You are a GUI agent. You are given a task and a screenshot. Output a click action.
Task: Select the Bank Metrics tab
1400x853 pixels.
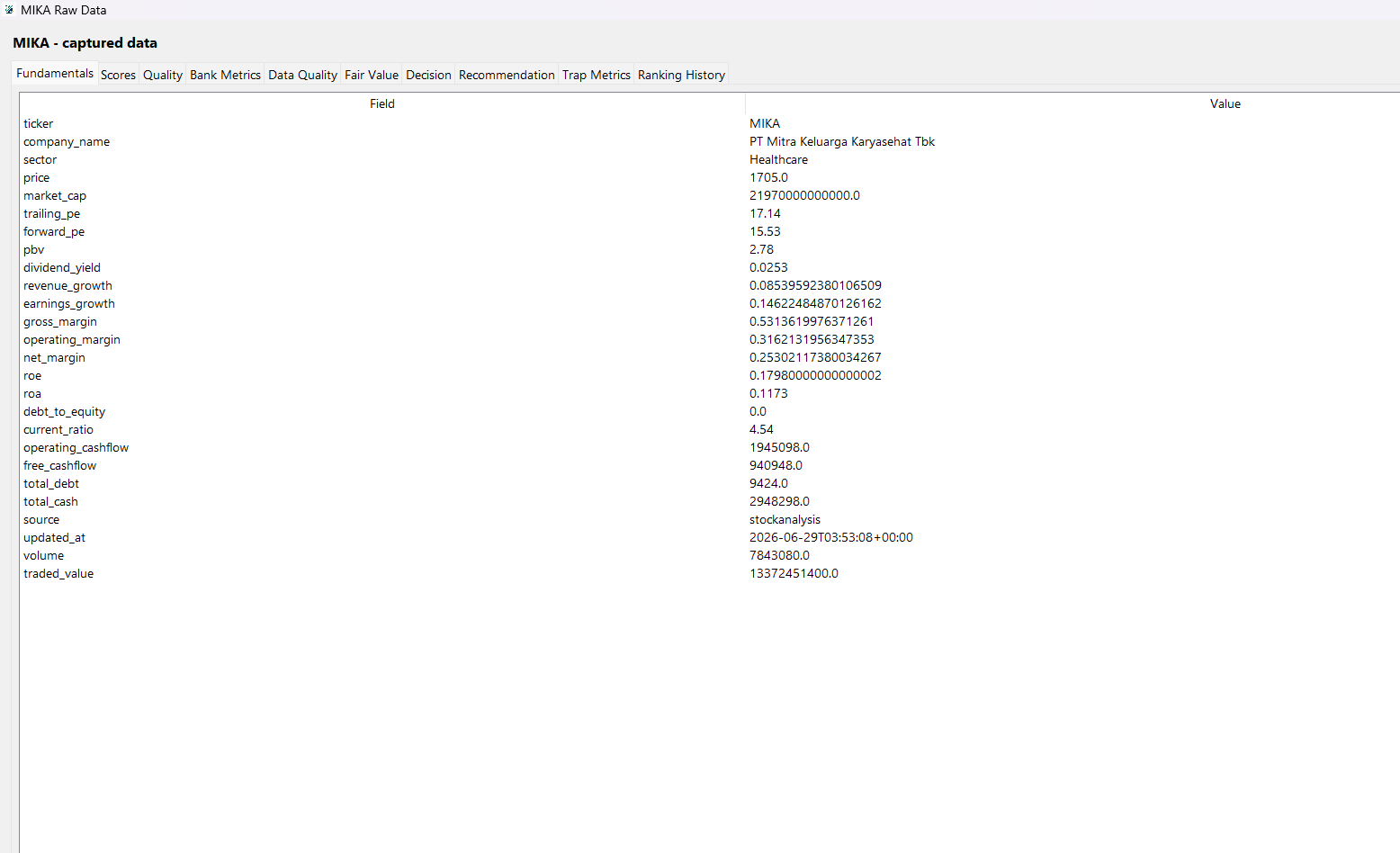pyautogui.click(x=225, y=75)
